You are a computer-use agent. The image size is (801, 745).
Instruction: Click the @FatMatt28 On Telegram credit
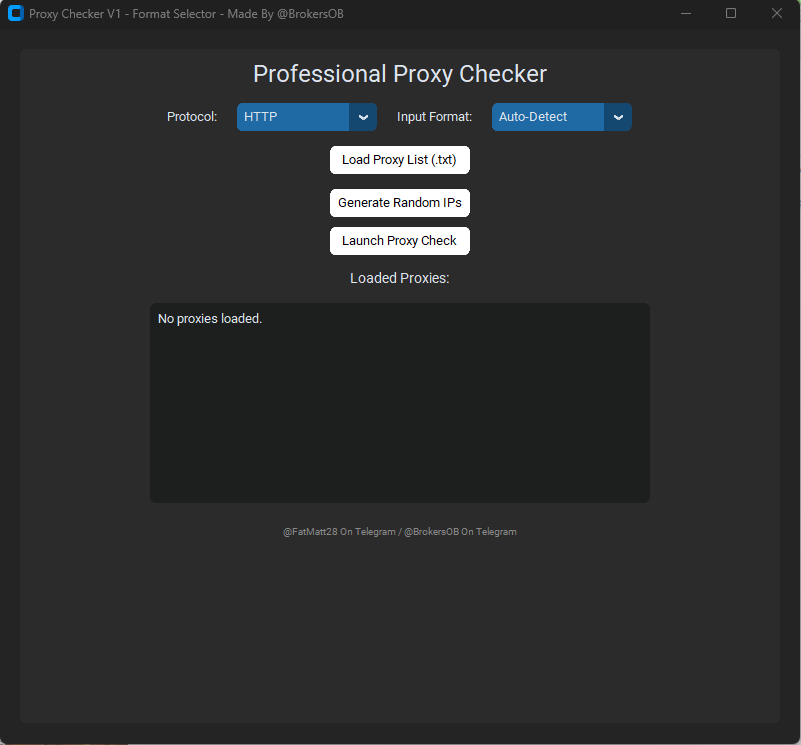[x=338, y=532]
